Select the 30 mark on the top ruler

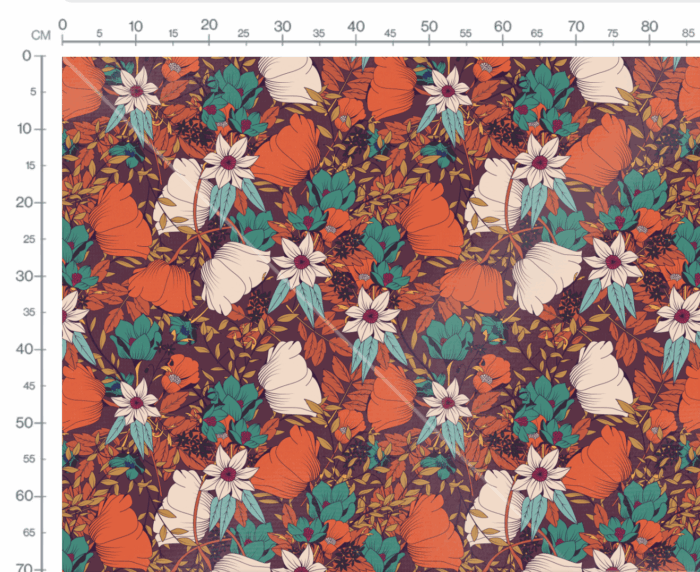click(282, 26)
